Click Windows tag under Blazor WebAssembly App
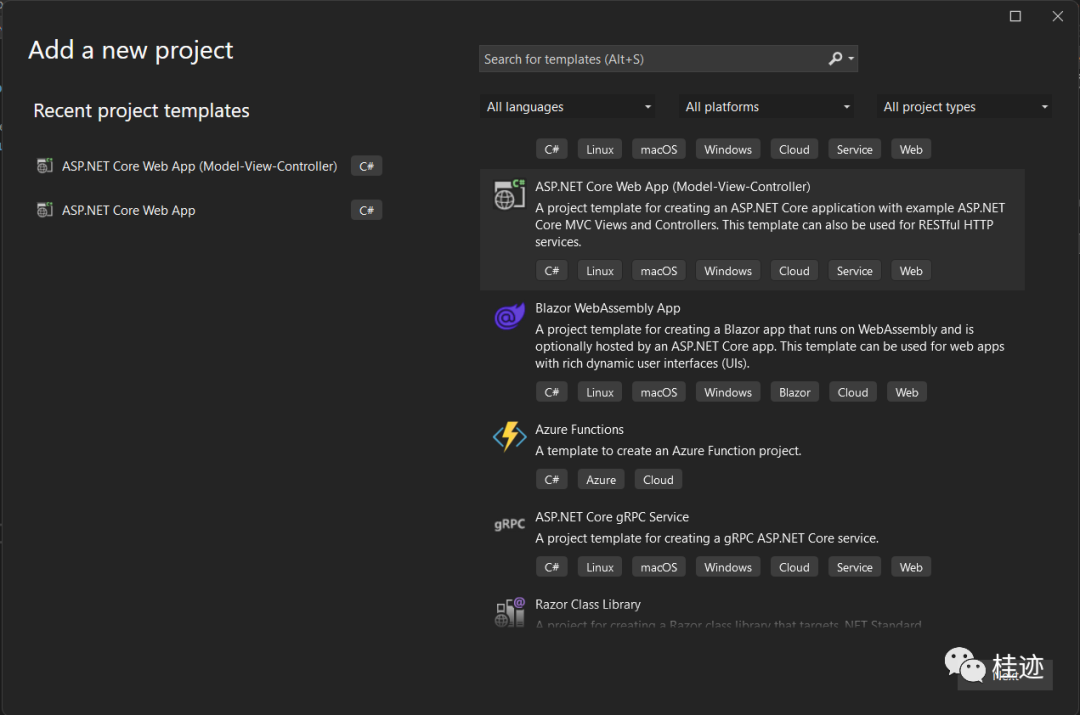Image resolution: width=1080 pixels, height=715 pixels. [728, 392]
